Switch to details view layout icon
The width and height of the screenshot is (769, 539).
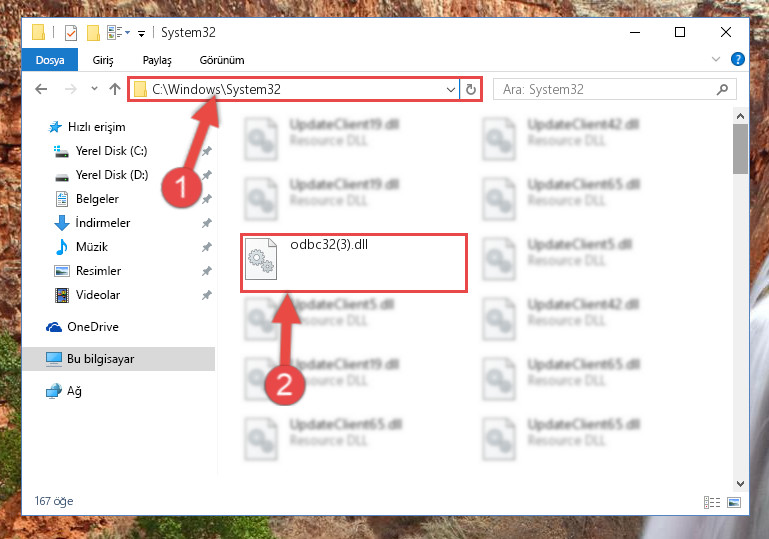tap(712, 502)
